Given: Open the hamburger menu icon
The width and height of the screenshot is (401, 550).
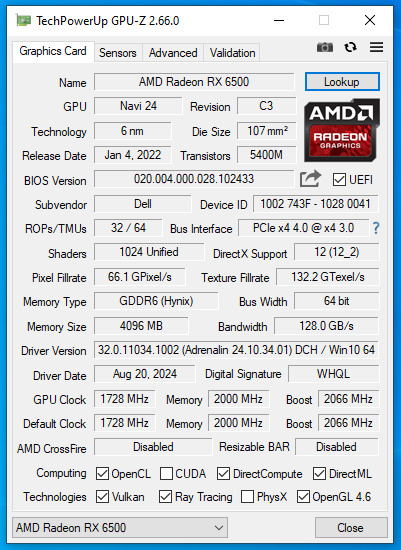Looking at the screenshot, I should [x=376, y=47].
